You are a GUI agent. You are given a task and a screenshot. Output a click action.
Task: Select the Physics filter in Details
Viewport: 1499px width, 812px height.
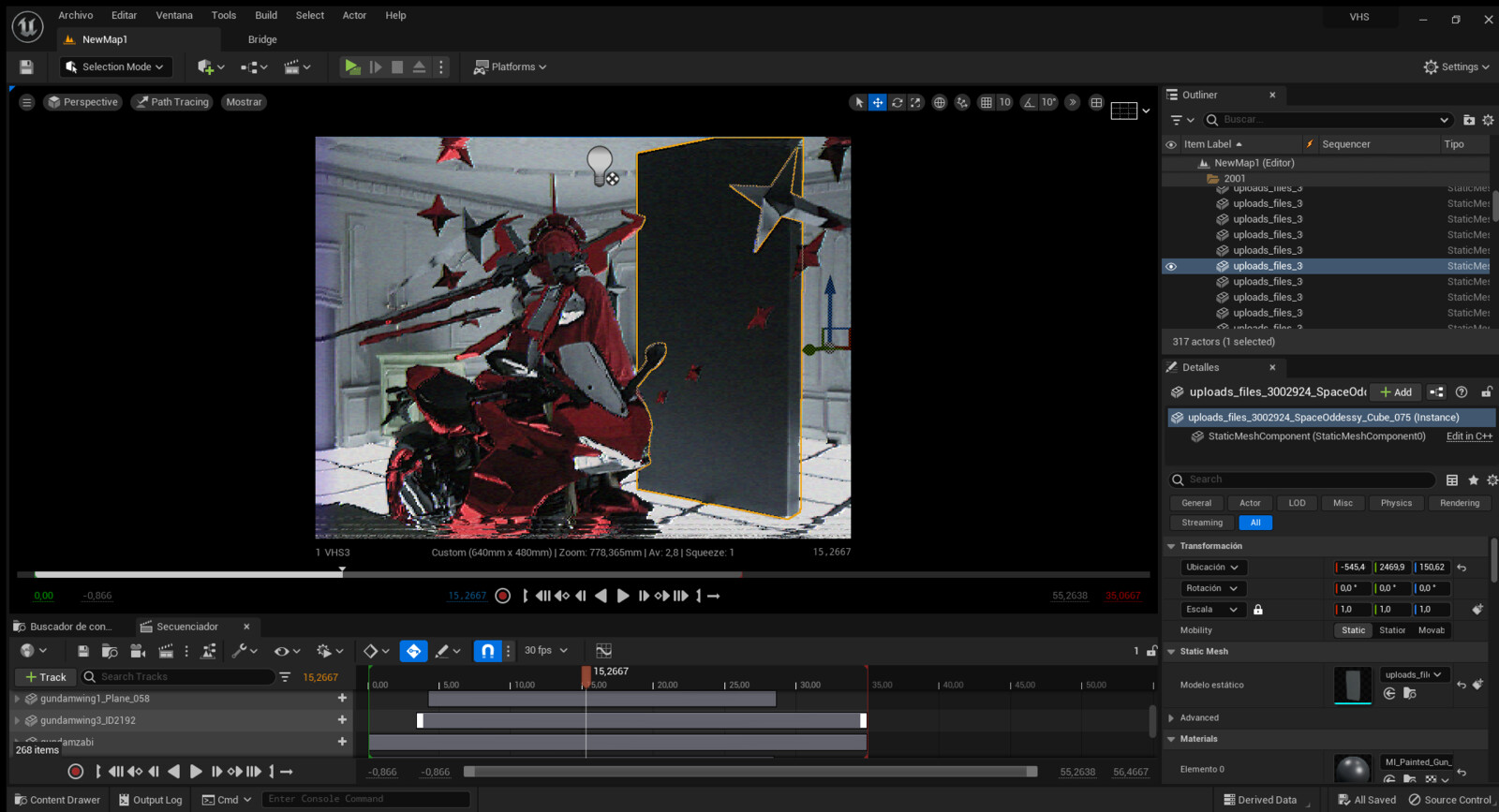point(1396,504)
